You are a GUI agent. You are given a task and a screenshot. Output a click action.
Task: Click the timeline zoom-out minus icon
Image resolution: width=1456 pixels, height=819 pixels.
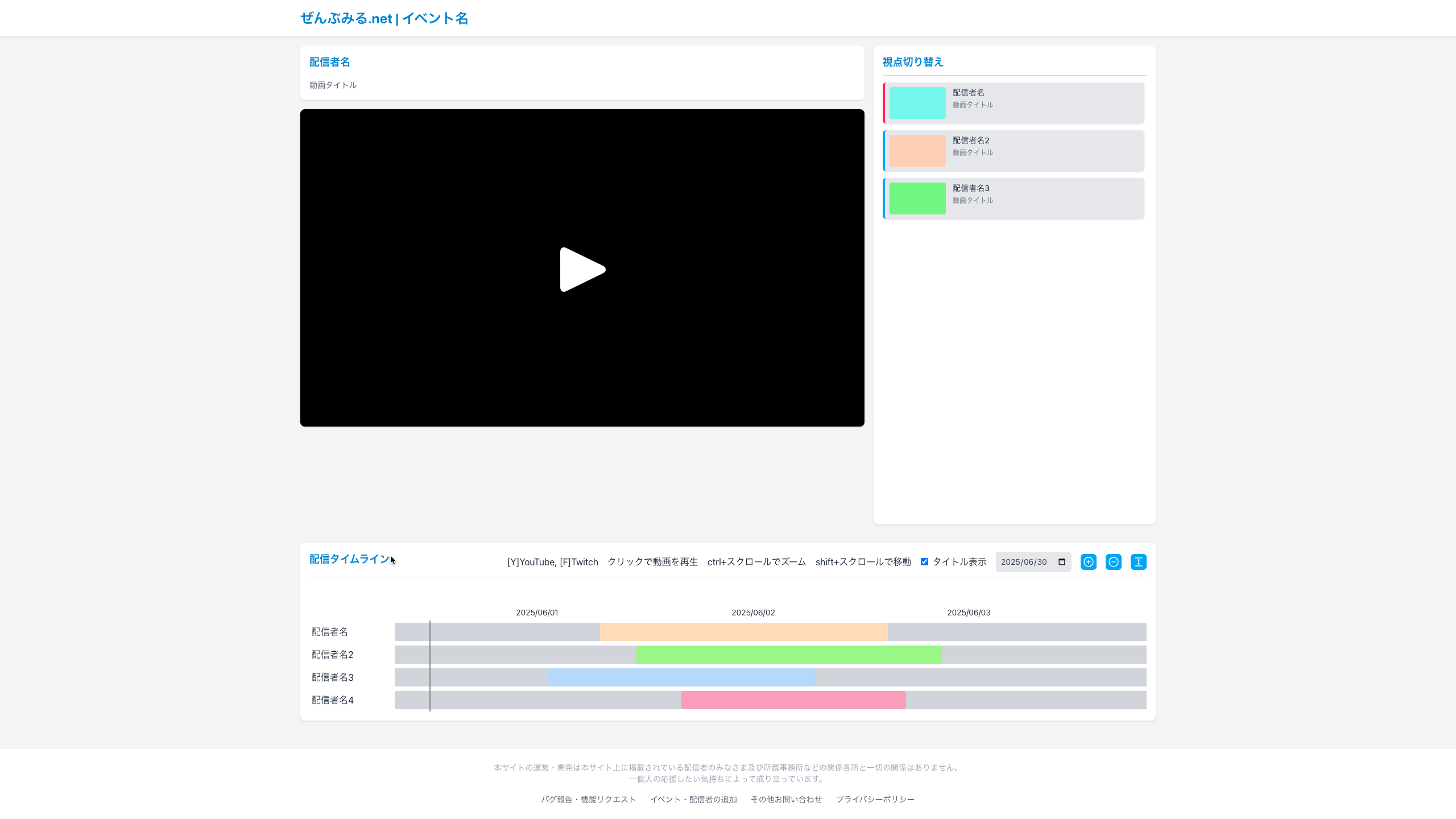pos(1113,562)
